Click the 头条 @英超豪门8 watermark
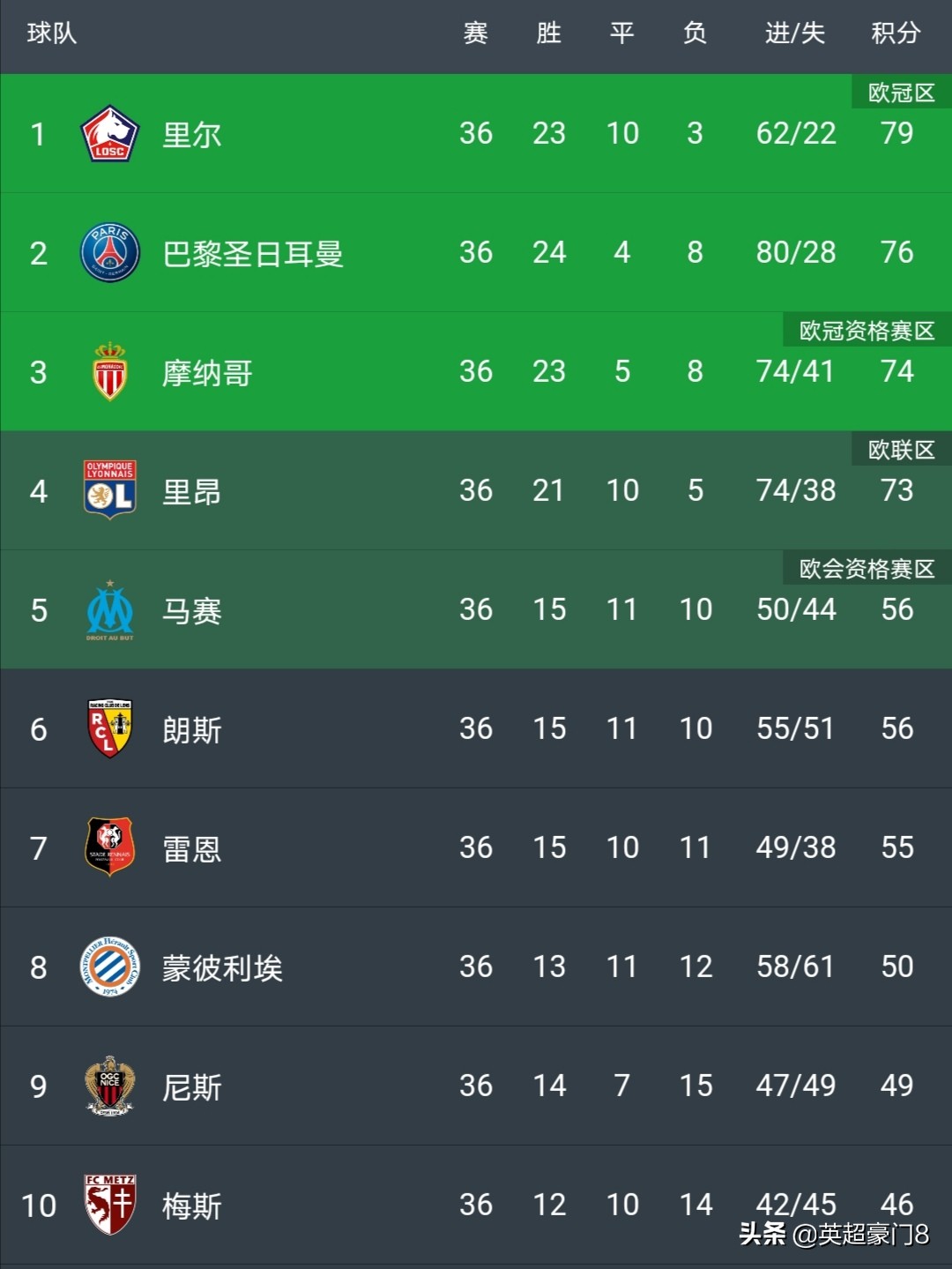 pyautogui.click(x=834, y=1234)
